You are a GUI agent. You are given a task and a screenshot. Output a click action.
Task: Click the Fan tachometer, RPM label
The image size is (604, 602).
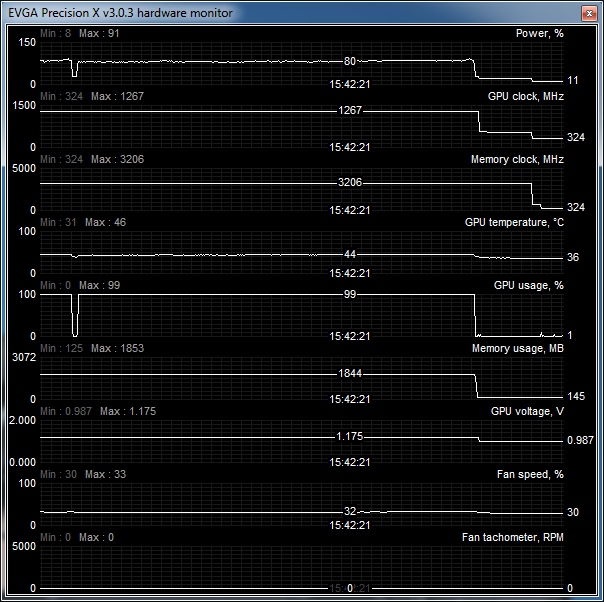click(x=513, y=537)
